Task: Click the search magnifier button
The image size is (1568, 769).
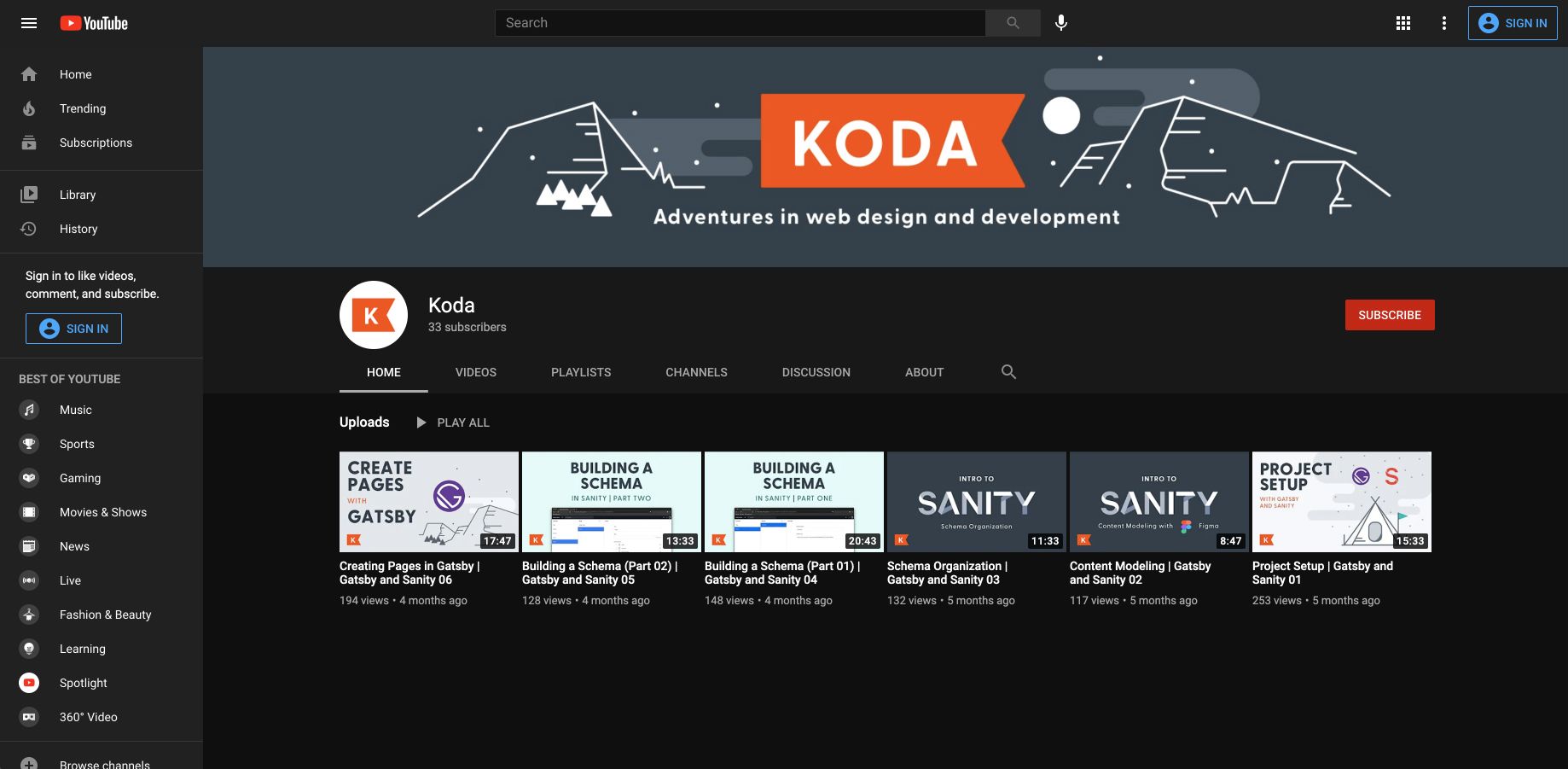Action: [x=1013, y=23]
